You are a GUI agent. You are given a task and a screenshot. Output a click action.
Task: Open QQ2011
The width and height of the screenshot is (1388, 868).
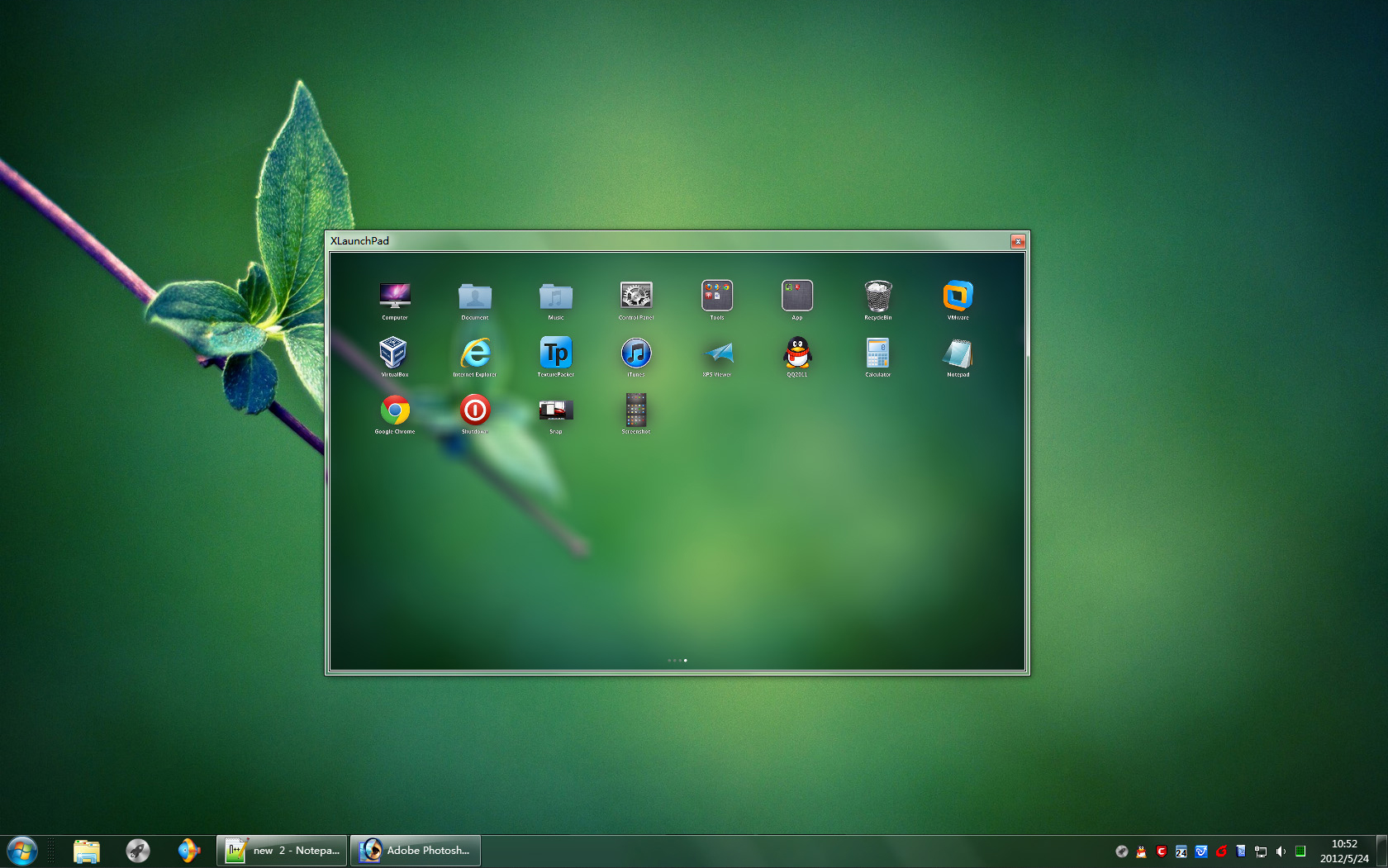click(796, 353)
